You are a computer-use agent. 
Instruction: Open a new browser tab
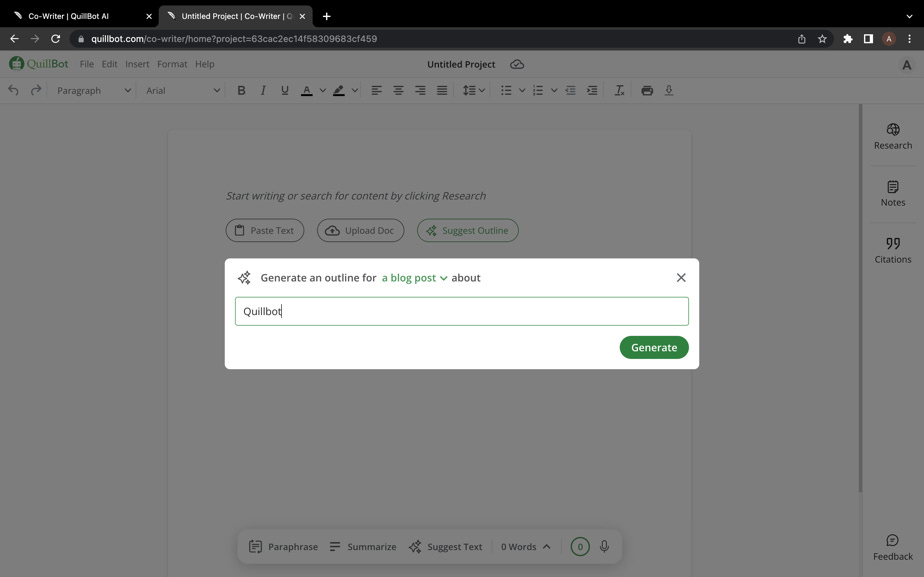click(x=326, y=16)
